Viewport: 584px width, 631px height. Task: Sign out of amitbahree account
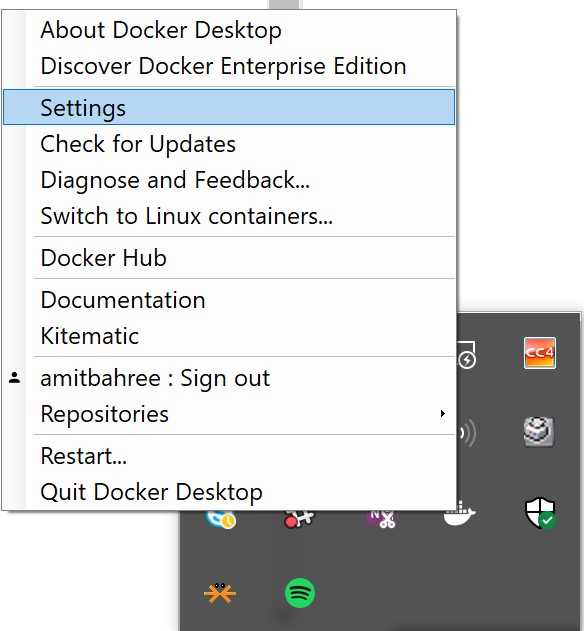229,378
